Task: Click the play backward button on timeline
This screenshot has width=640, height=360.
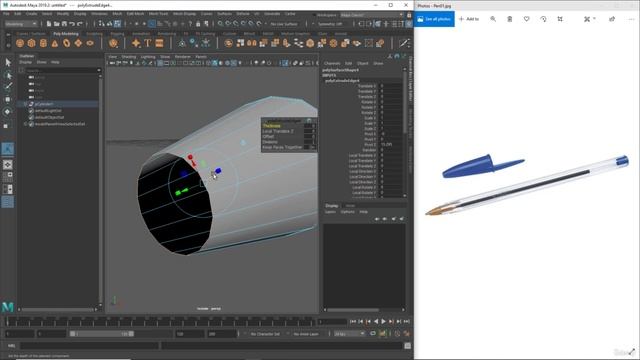Action: tap(376, 322)
